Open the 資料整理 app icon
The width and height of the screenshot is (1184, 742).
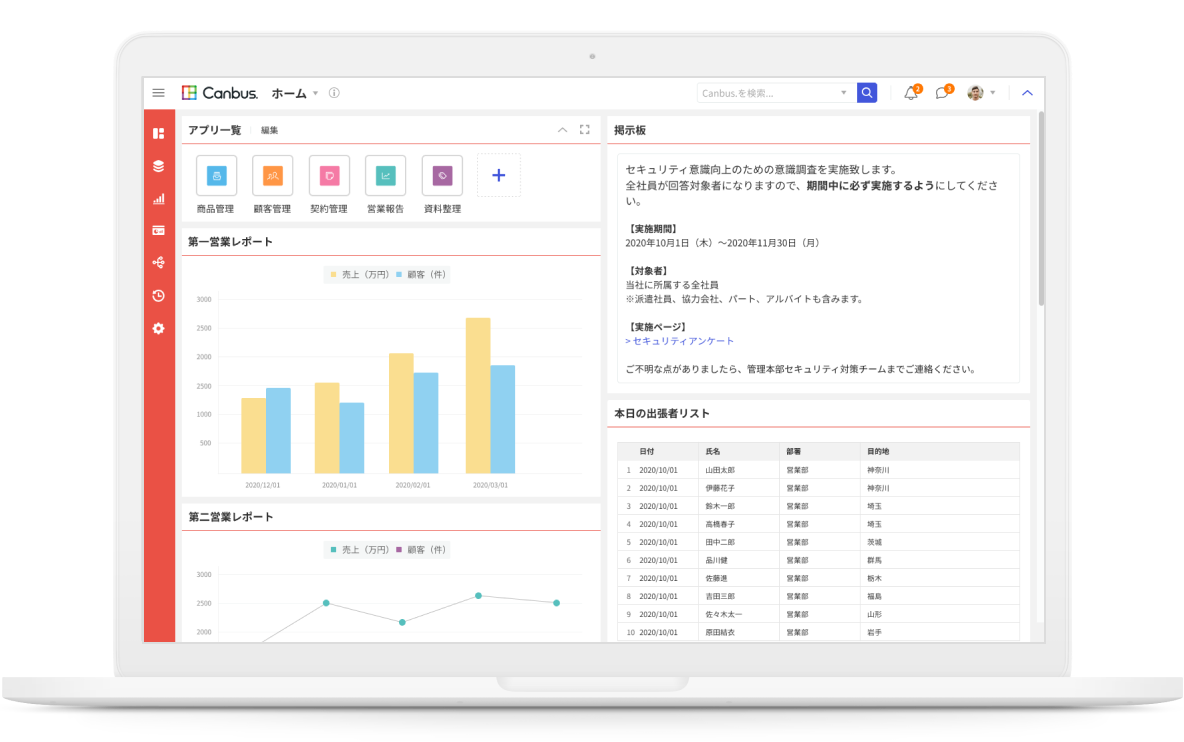pos(442,176)
